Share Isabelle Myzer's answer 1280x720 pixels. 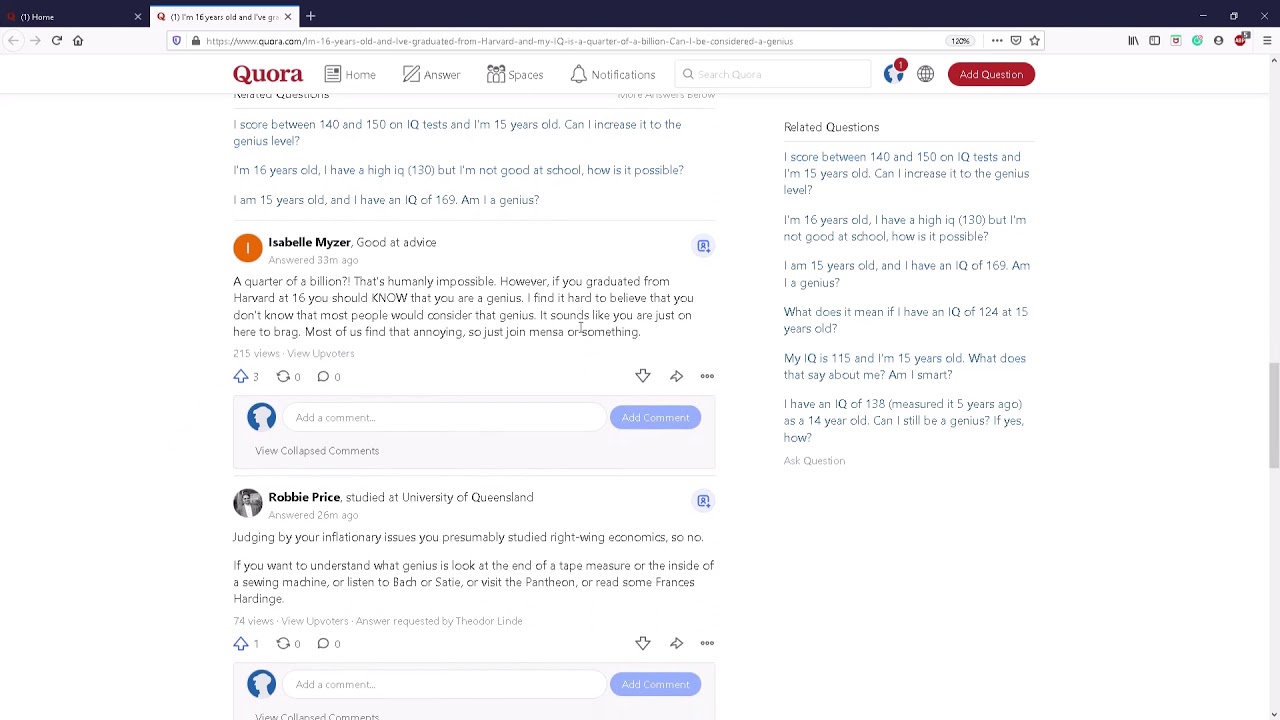[677, 376]
